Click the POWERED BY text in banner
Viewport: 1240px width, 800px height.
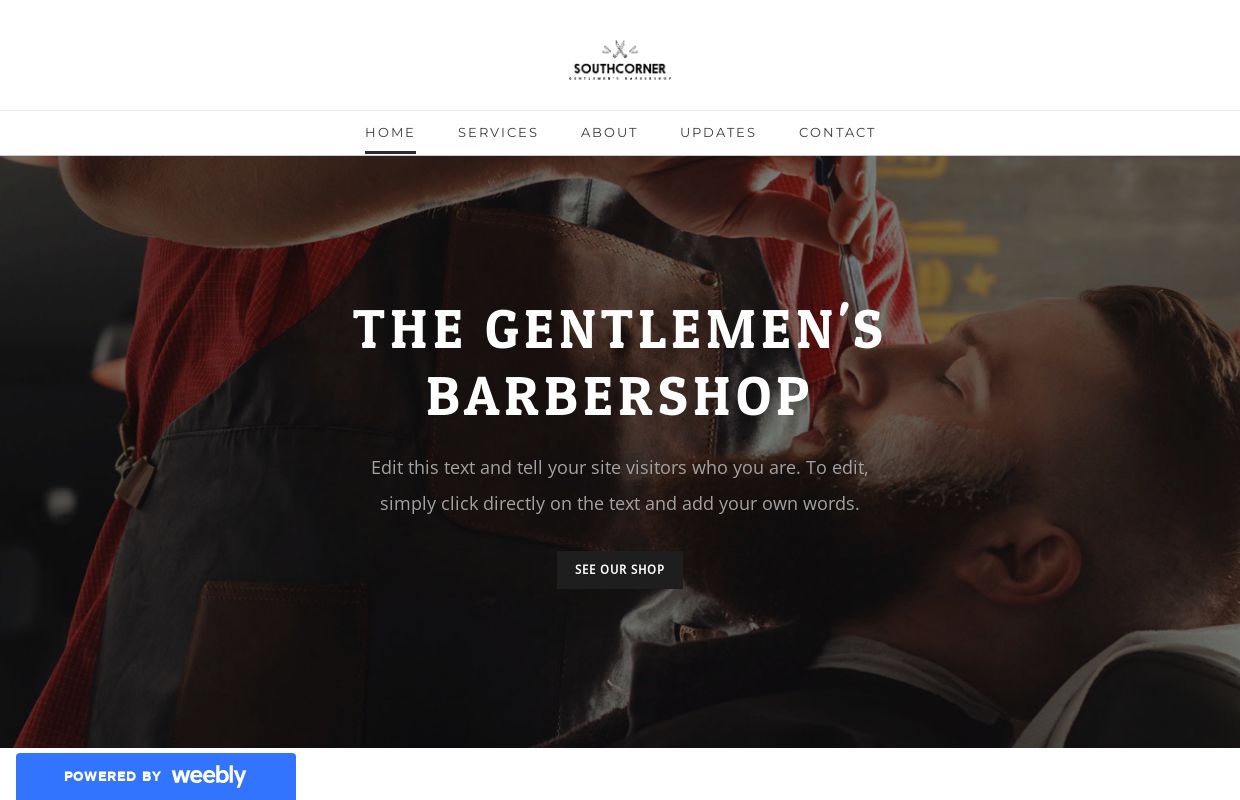(x=113, y=777)
